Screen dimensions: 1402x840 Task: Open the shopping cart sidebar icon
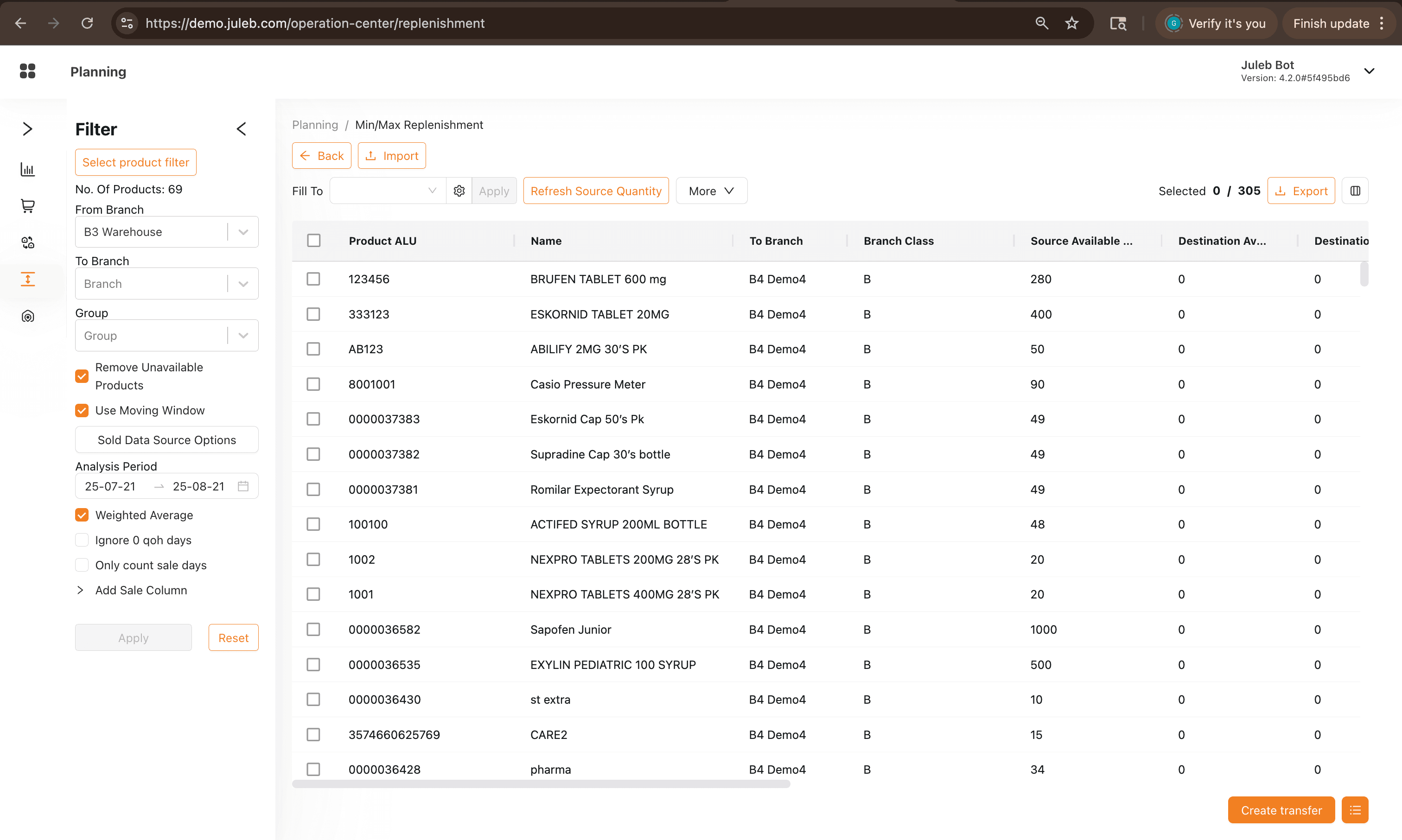click(x=27, y=205)
